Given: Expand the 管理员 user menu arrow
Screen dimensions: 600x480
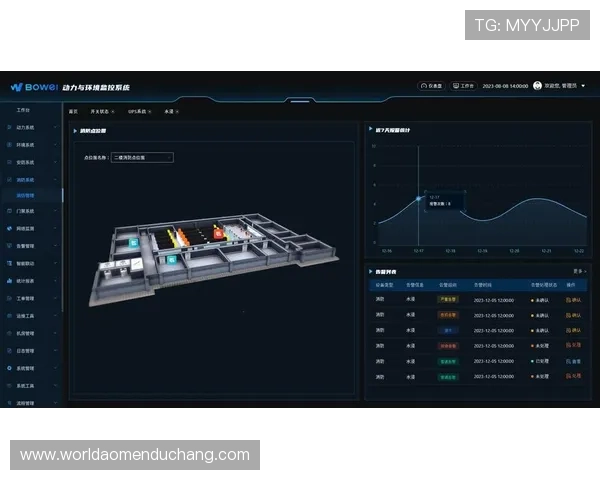Looking at the screenshot, I should (x=583, y=86).
